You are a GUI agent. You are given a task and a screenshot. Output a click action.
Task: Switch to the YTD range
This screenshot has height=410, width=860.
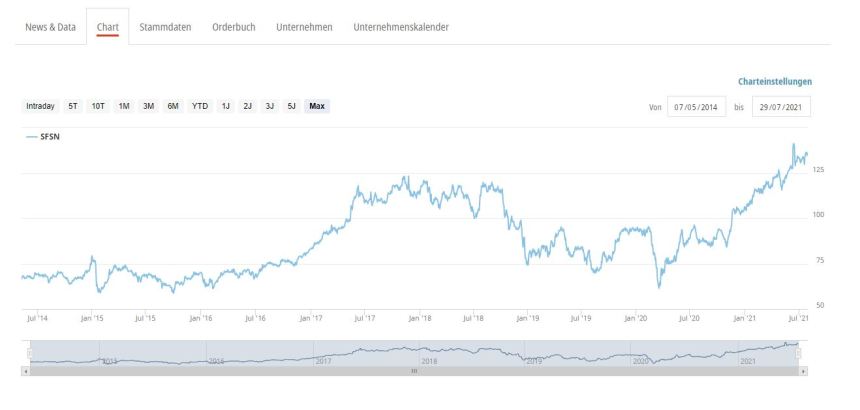point(200,106)
